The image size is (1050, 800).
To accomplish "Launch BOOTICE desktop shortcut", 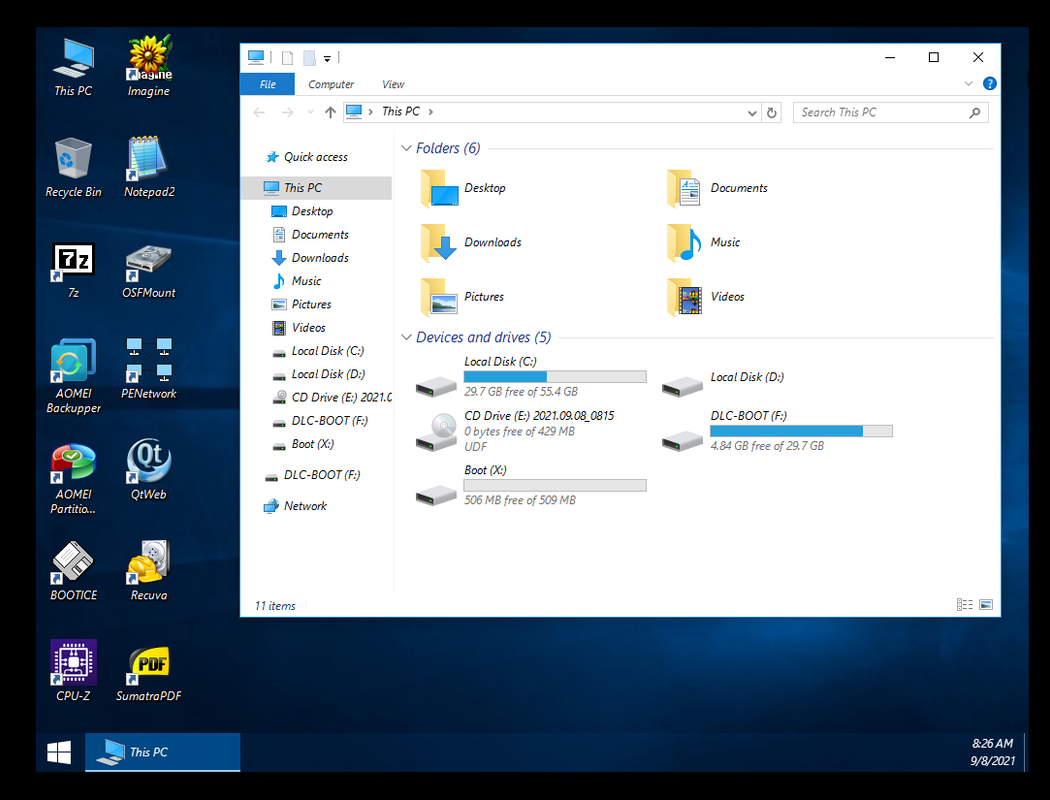I will [x=73, y=570].
